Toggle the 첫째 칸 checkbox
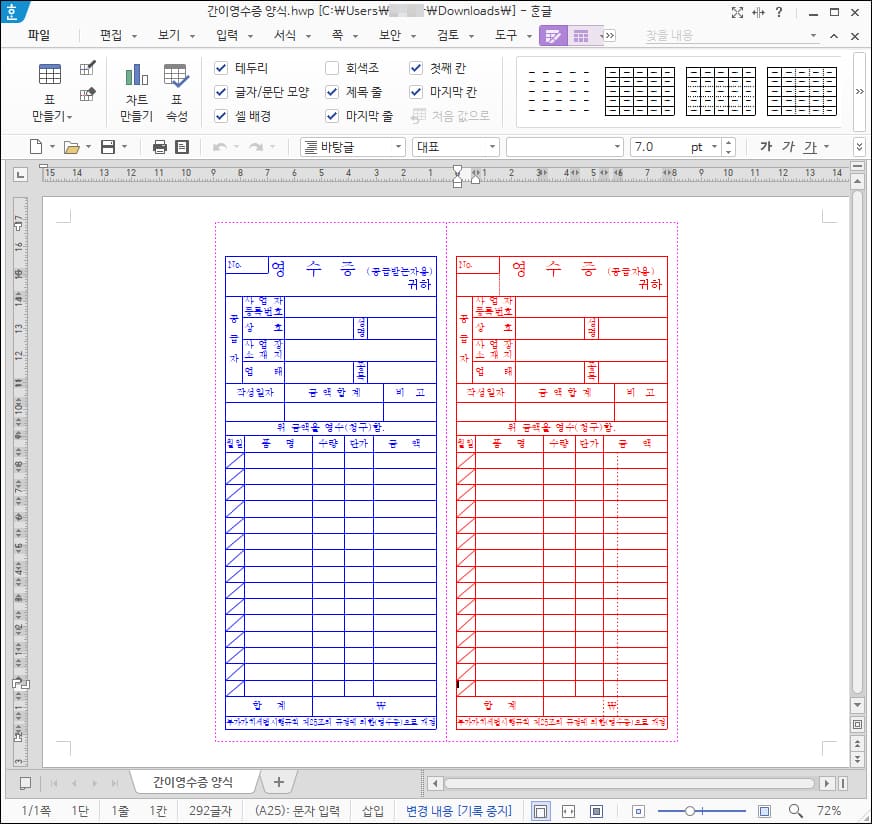872x824 pixels. tap(416, 68)
